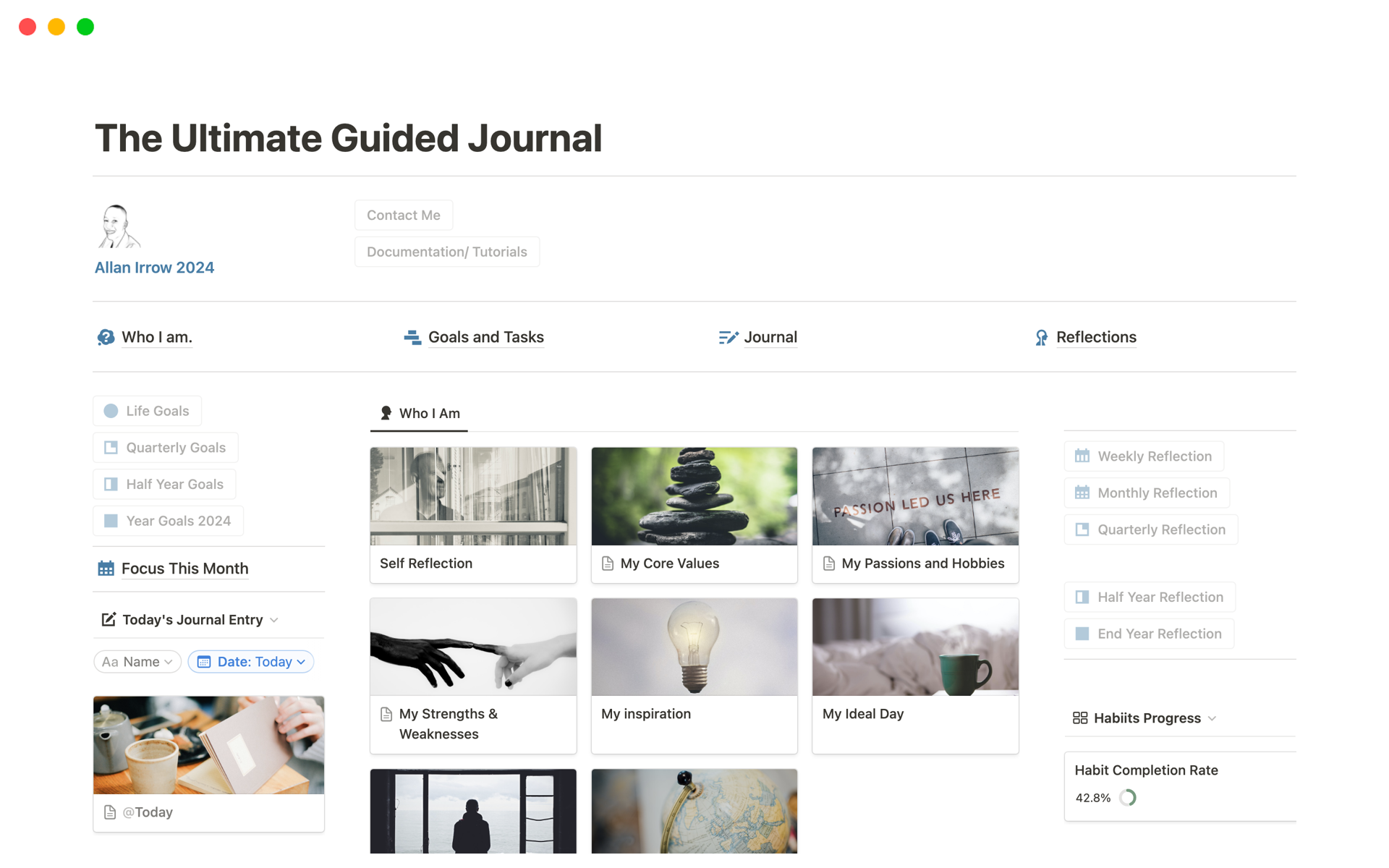
Task: Click the page icon next to "@Today"
Action: tap(109, 812)
